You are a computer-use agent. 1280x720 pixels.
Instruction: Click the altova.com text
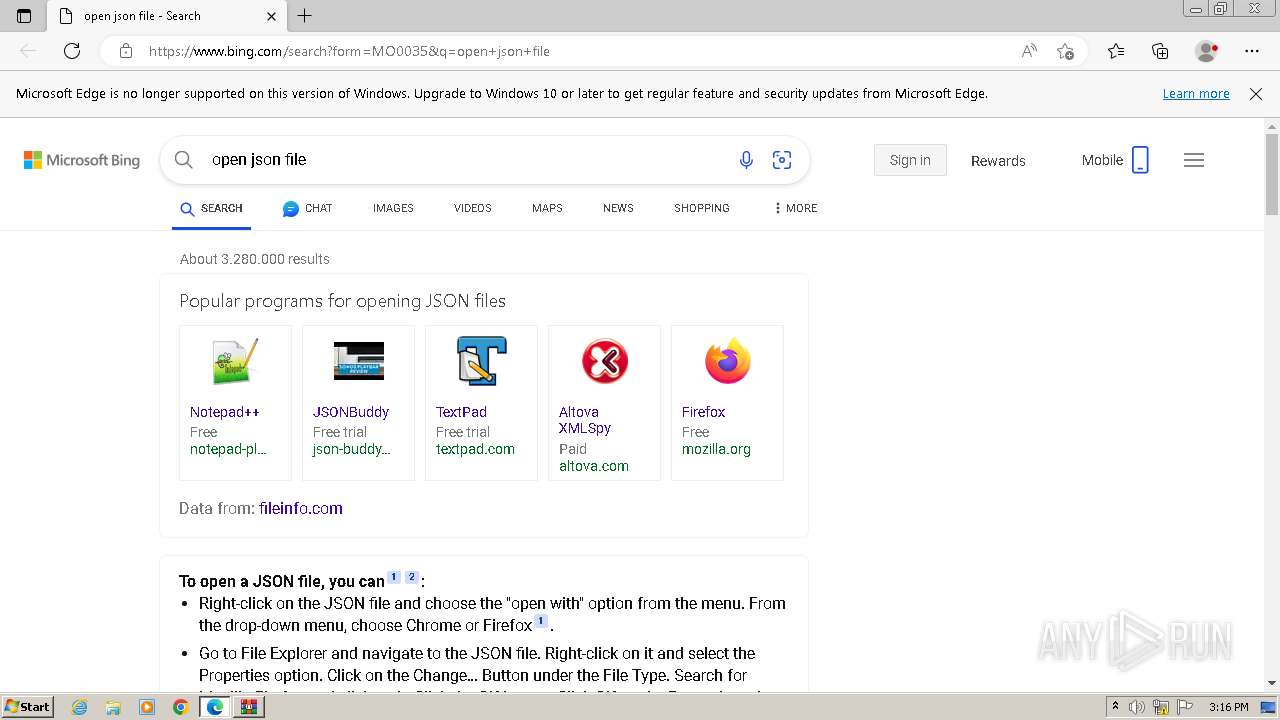594,466
